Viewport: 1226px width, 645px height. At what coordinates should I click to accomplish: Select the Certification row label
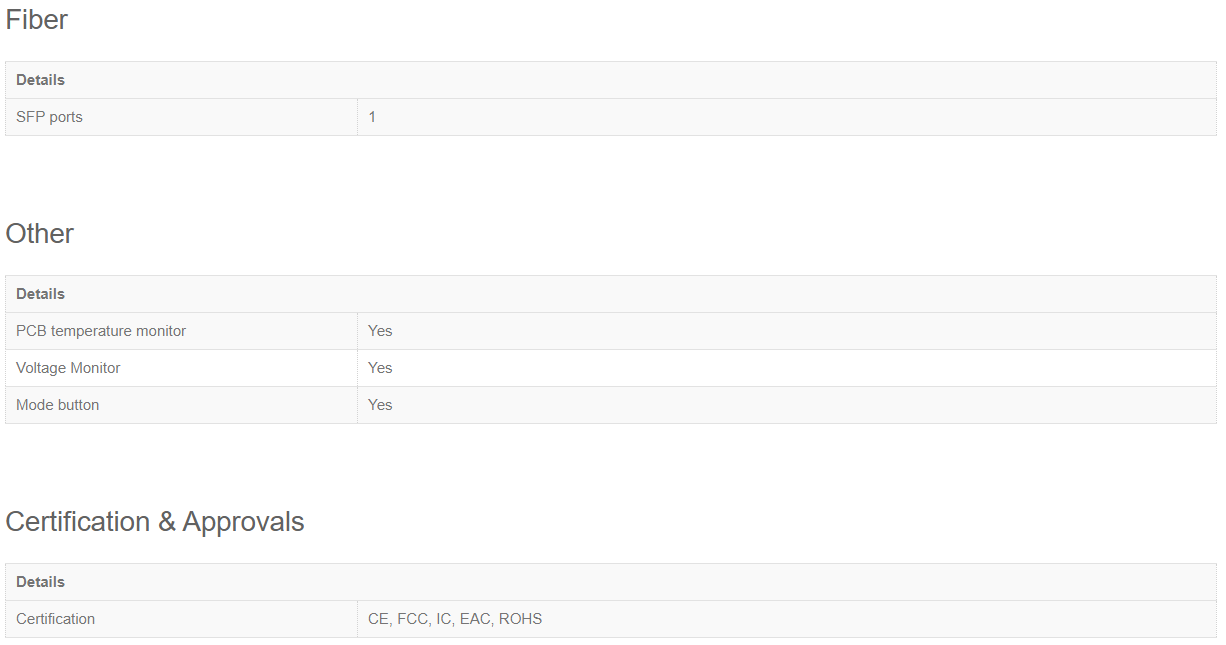click(55, 619)
